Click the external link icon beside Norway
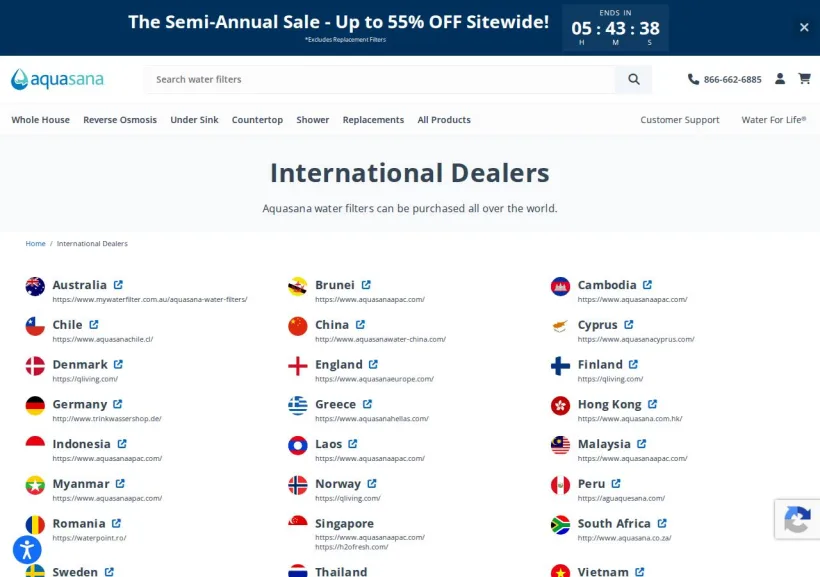The width and height of the screenshot is (820, 577). point(372,483)
